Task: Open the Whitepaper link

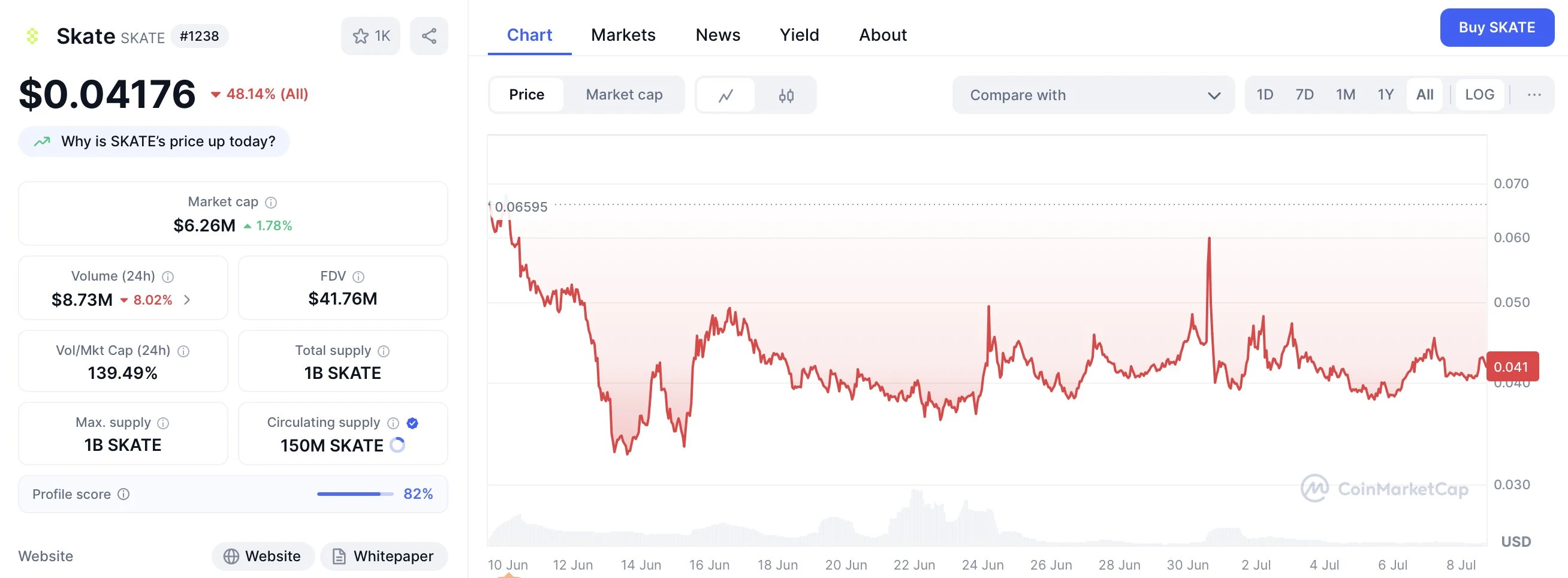Action: [384, 556]
